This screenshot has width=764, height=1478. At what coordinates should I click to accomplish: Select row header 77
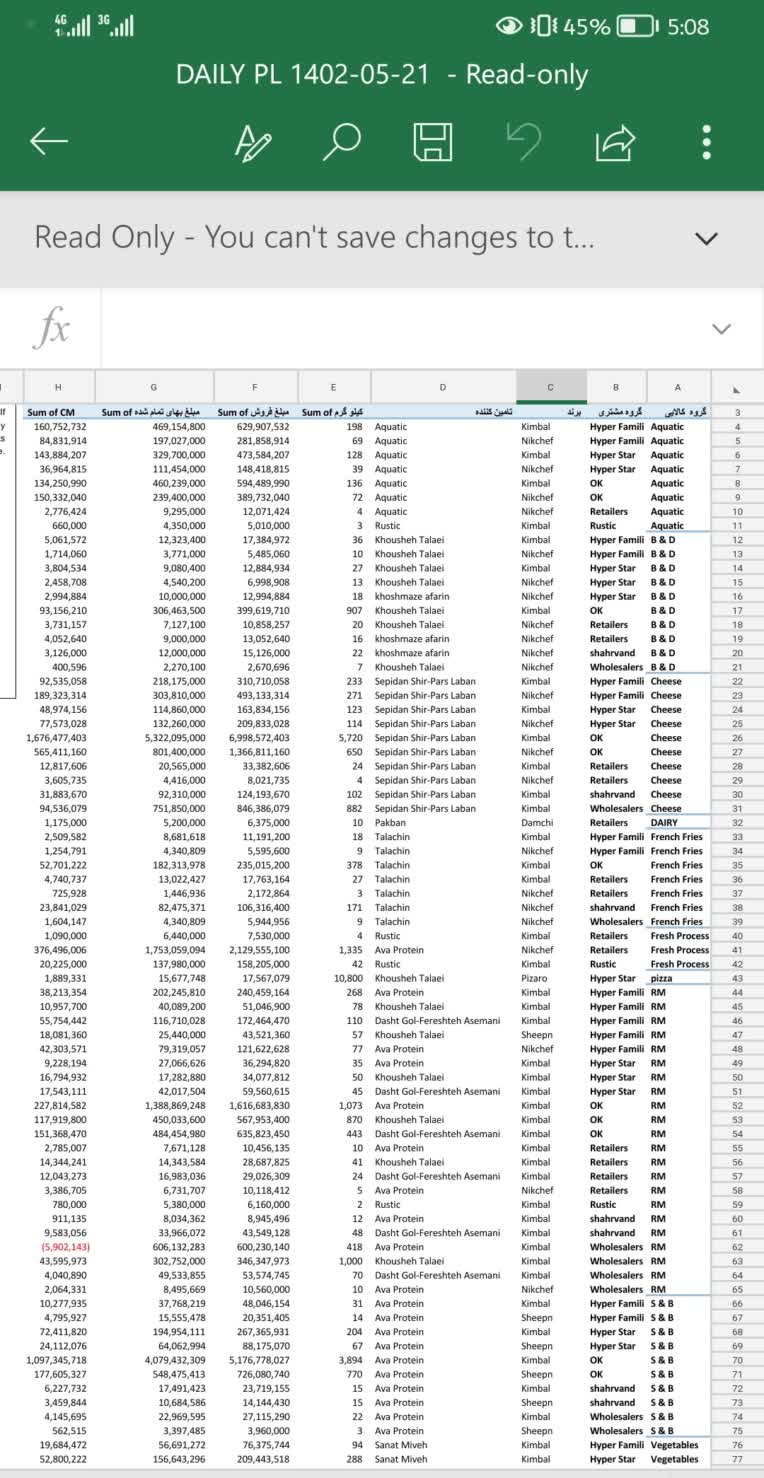[737, 1459]
